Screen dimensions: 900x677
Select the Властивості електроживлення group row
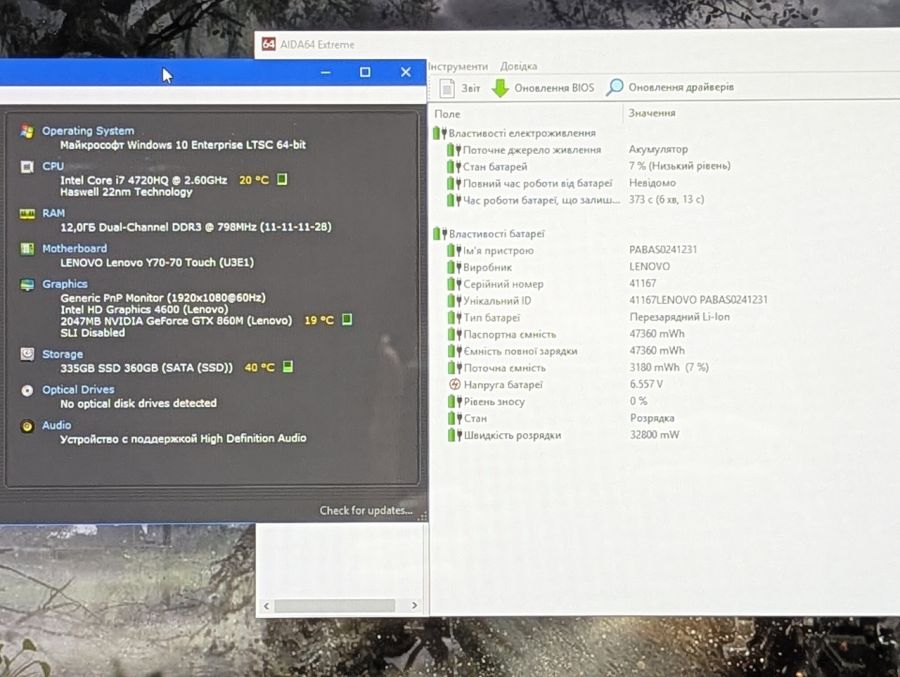click(x=515, y=133)
